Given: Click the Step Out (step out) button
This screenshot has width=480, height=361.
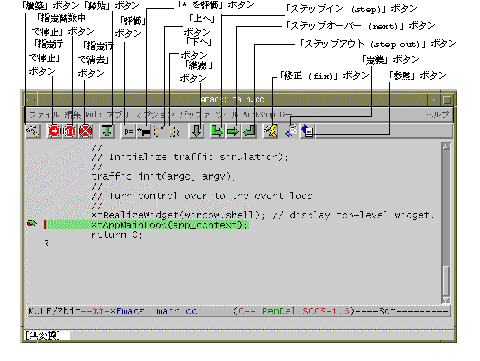Looking at the screenshot, I should [249, 131].
